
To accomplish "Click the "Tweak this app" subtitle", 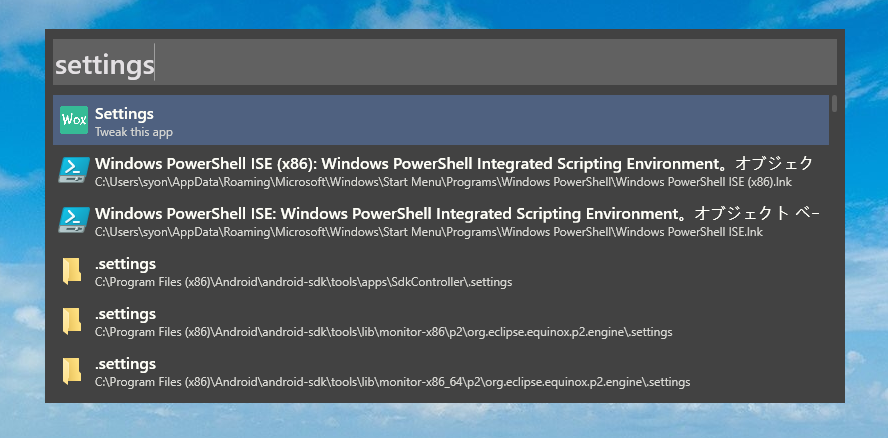I will pyautogui.click(x=134, y=133).
